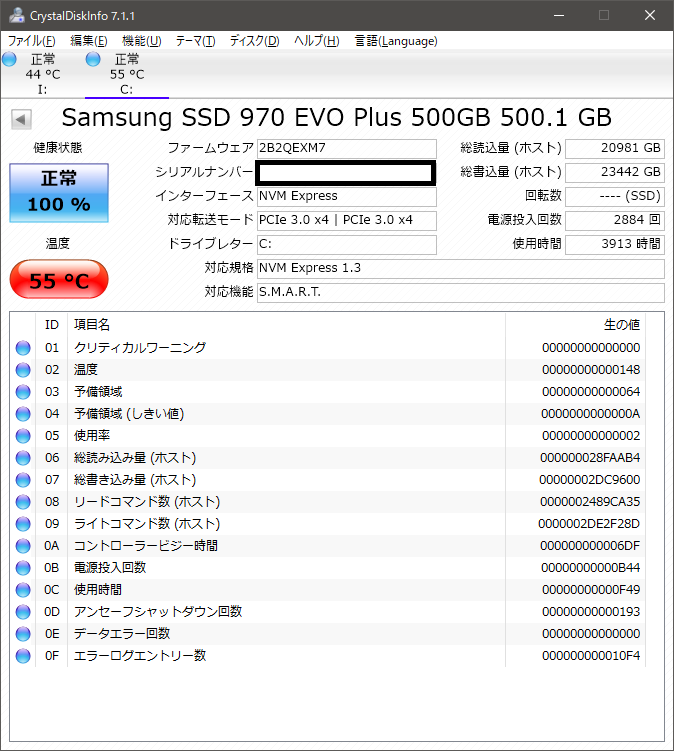Open the 機能(U) menu

click(x=141, y=41)
